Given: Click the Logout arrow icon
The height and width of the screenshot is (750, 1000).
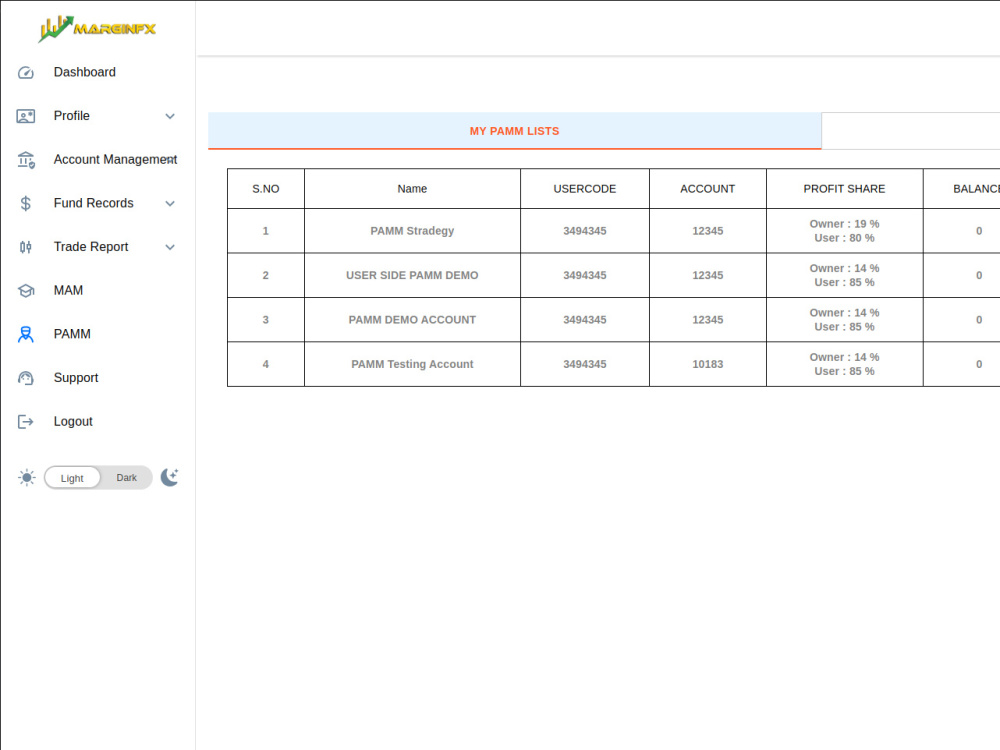Looking at the screenshot, I should click(x=26, y=422).
